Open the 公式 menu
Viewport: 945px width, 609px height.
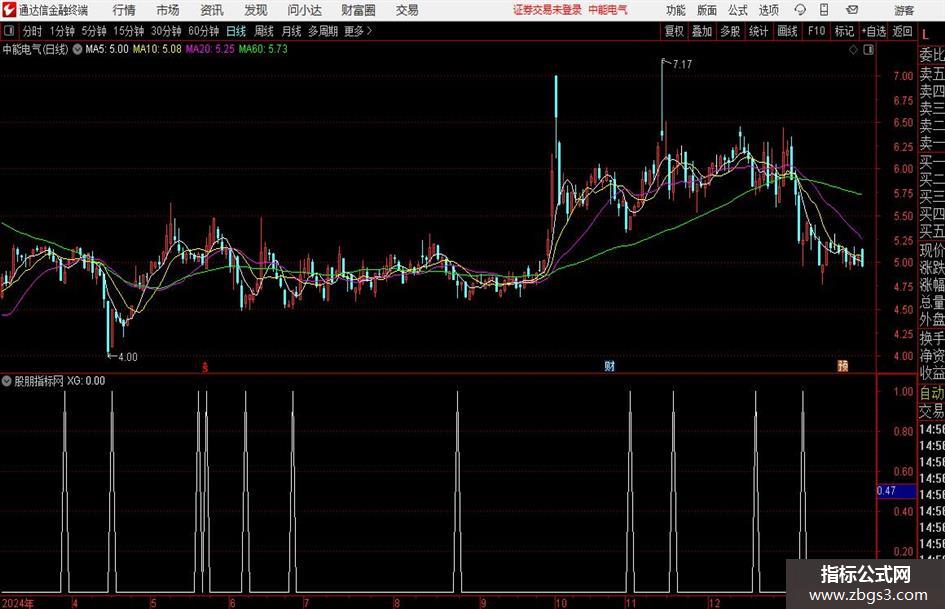pyautogui.click(x=737, y=10)
